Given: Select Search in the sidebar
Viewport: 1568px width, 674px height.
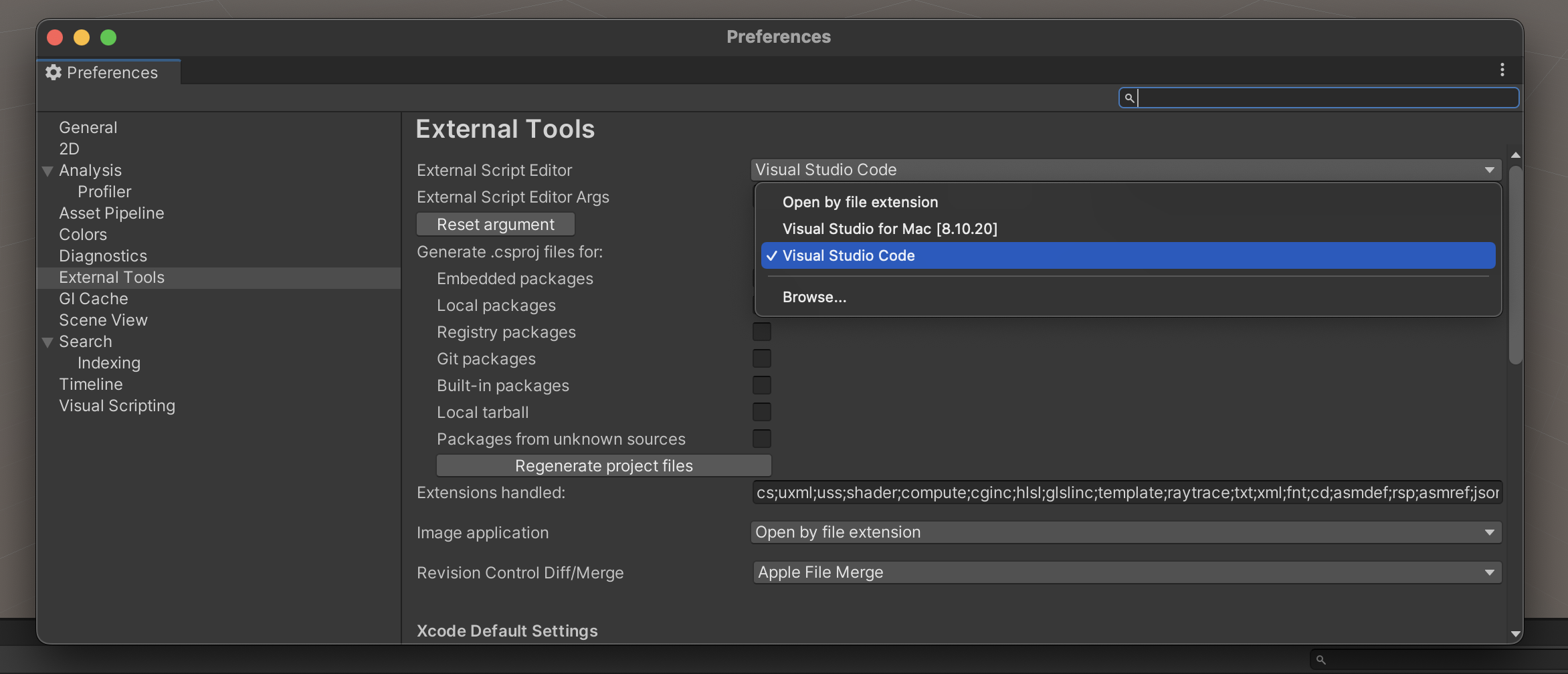Looking at the screenshot, I should (x=85, y=341).
